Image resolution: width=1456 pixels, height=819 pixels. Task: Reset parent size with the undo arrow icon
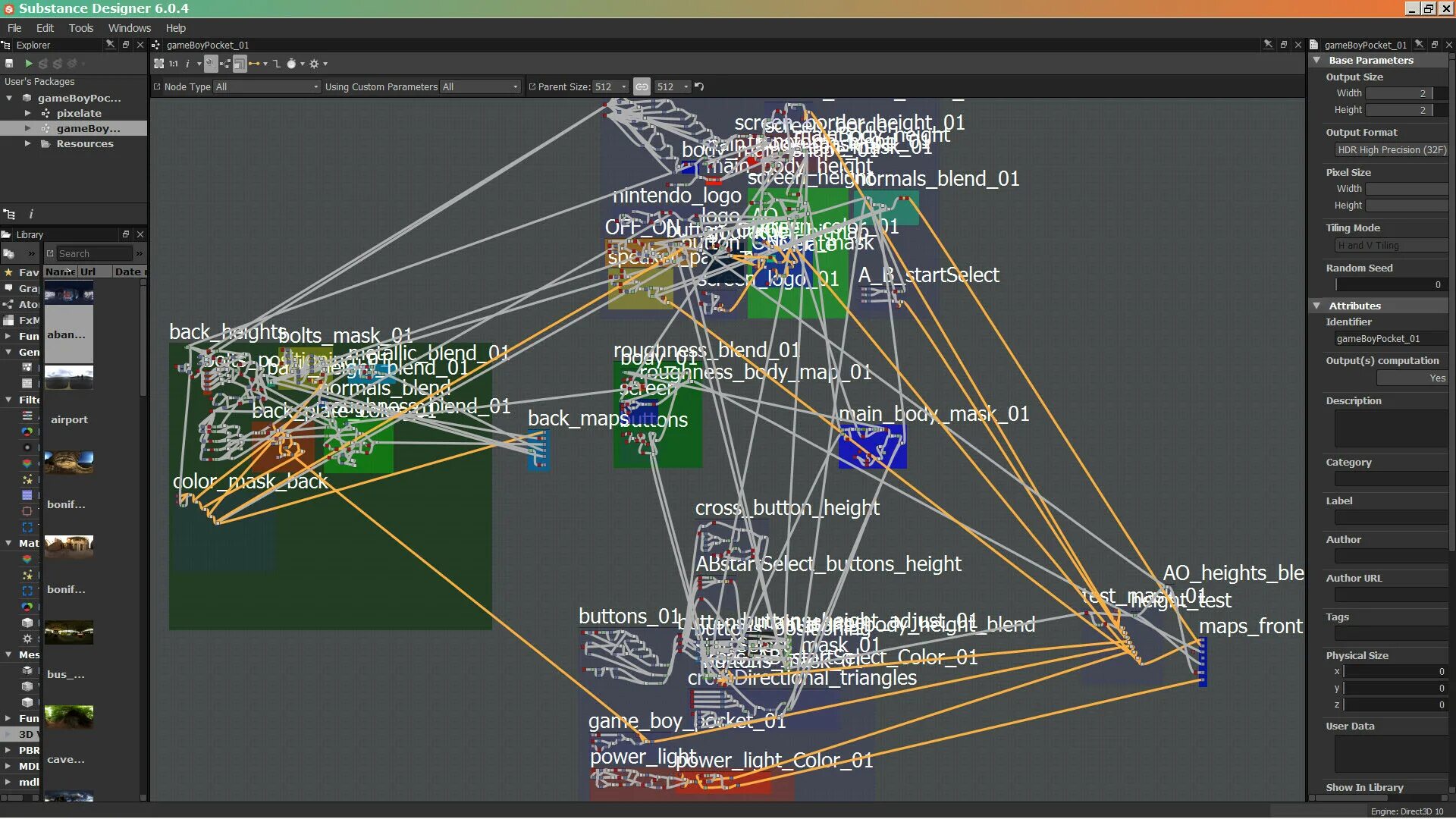pos(699,86)
